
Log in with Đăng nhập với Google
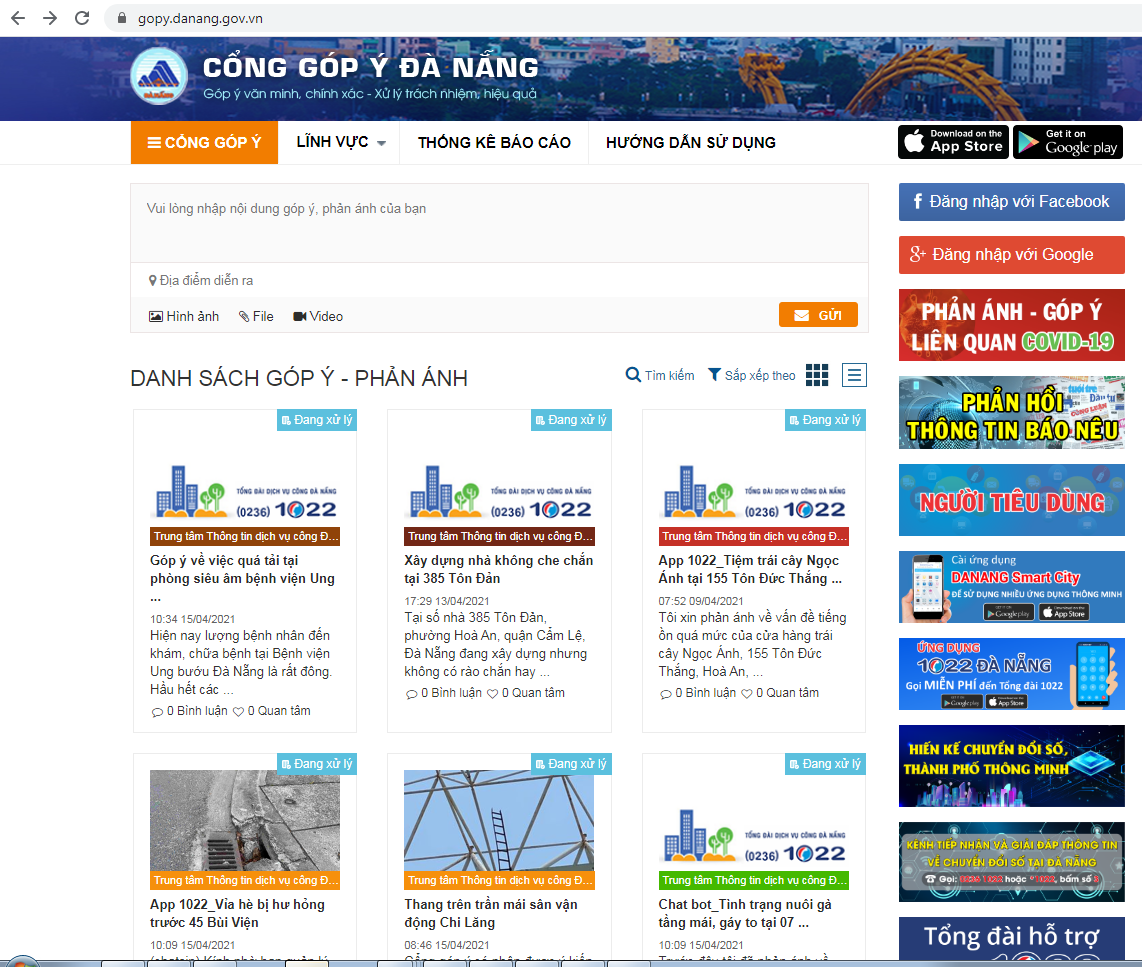(x=1012, y=255)
